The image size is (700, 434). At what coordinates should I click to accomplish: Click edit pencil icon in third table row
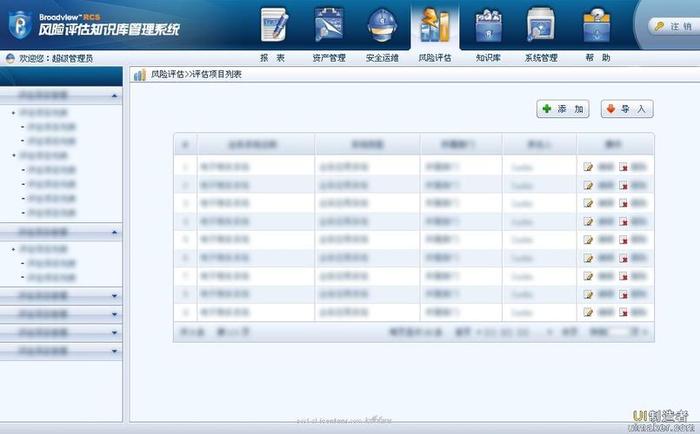[588, 203]
